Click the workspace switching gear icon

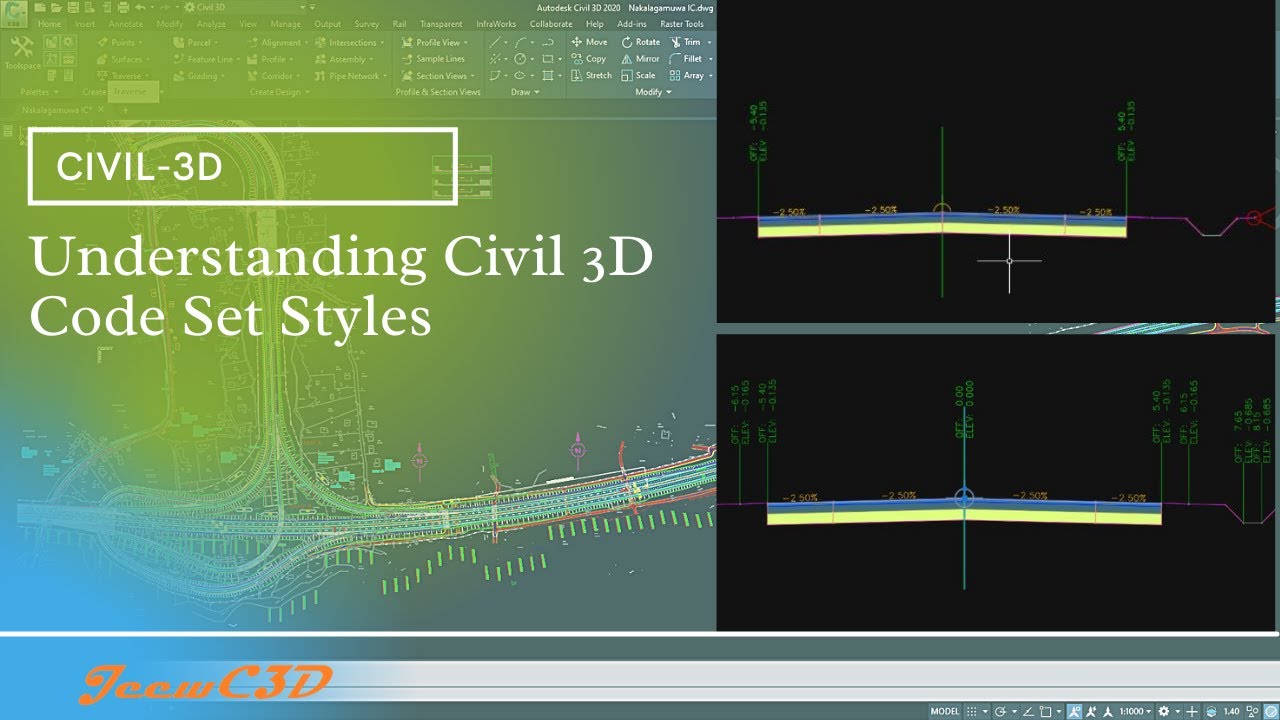(x=1164, y=711)
